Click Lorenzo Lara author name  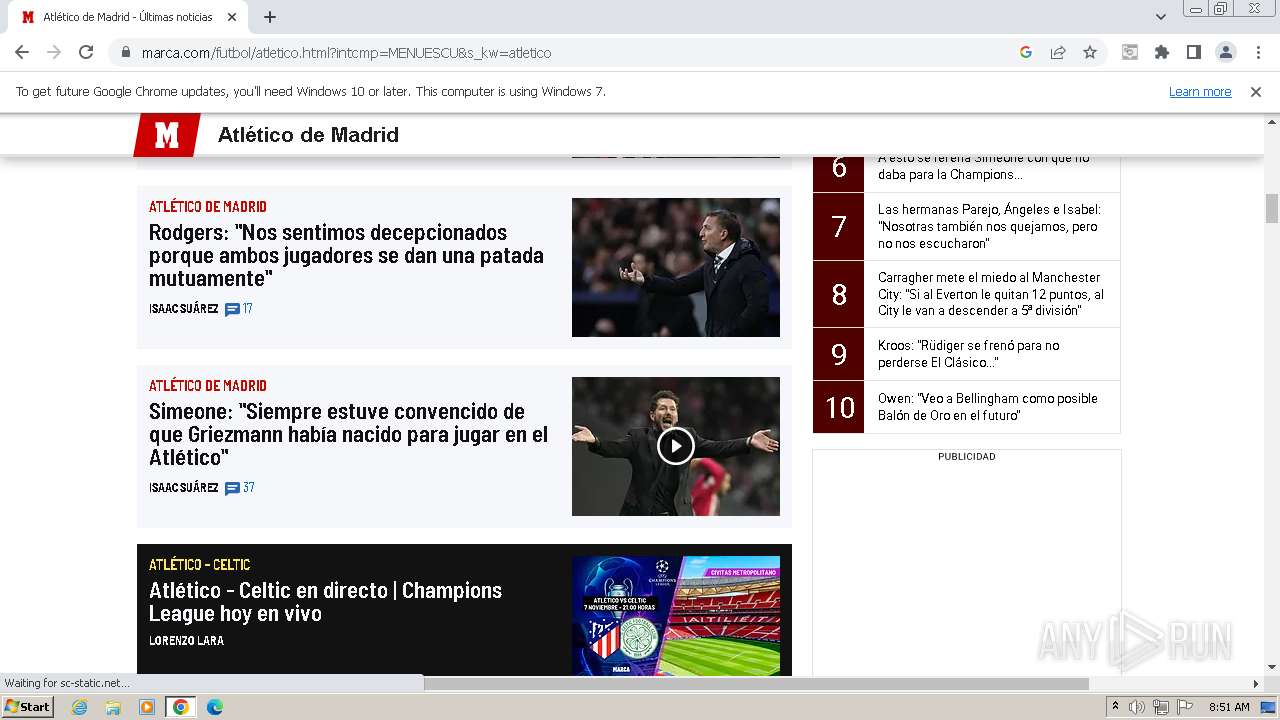tap(186, 640)
